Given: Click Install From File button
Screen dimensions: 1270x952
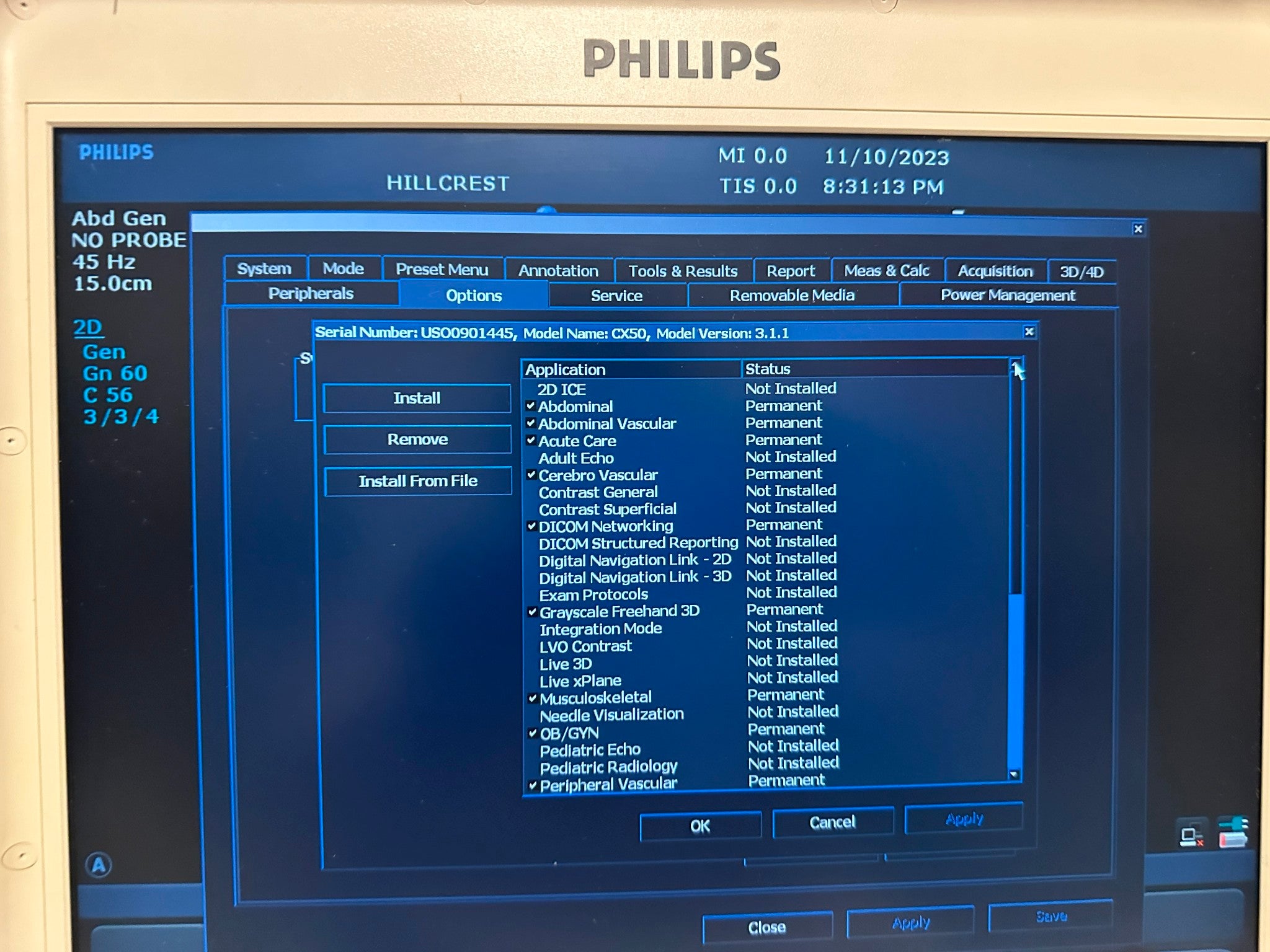Looking at the screenshot, I should (x=417, y=481).
